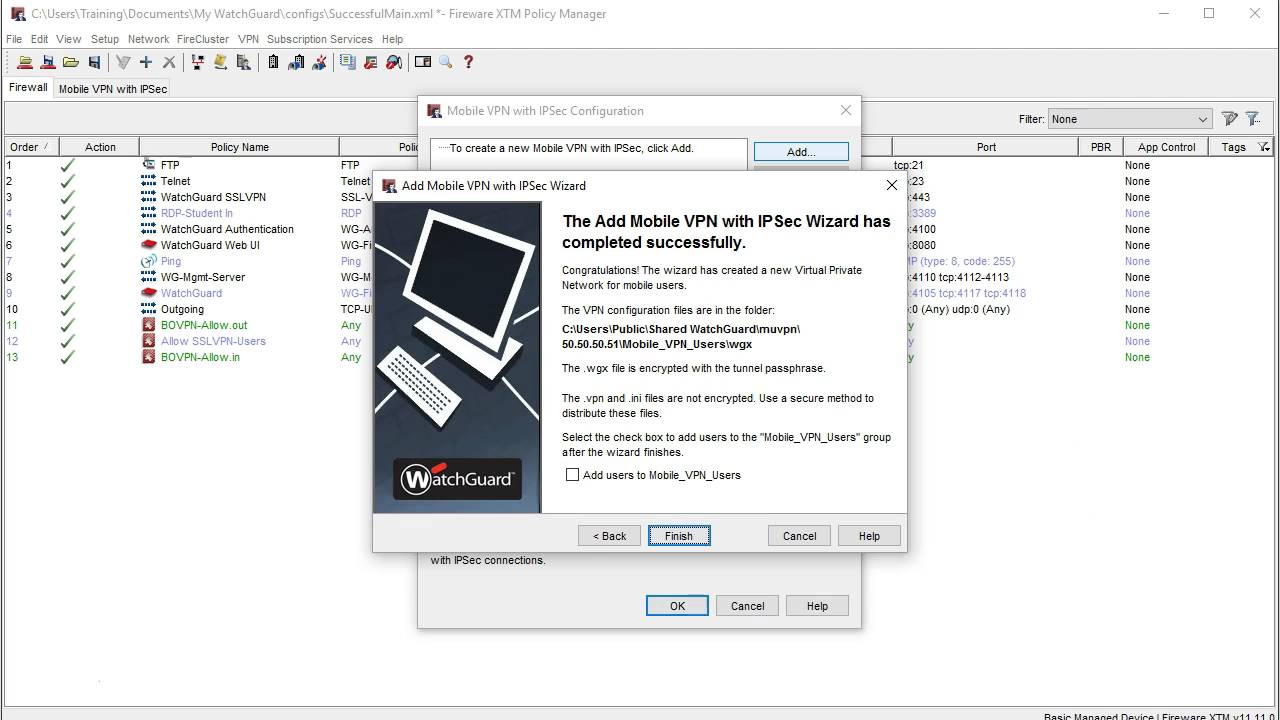Open the Filter None dropdown
Image resolution: width=1280 pixels, height=720 pixels.
coord(1130,119)
